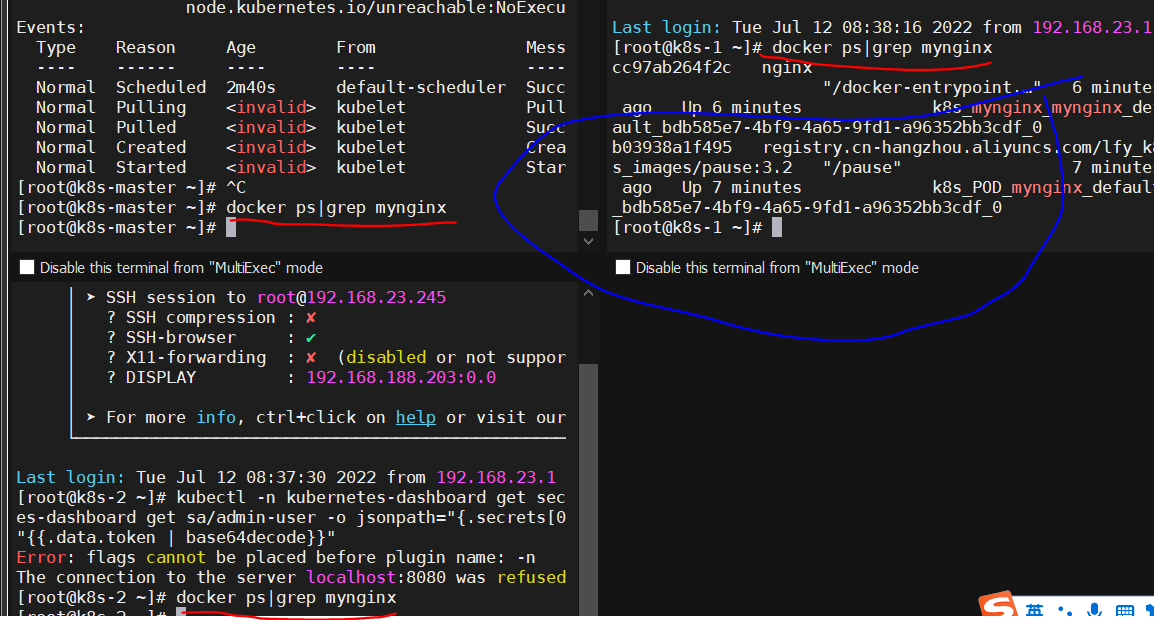Click the upper terminal scrollbar thumb
Image resolution: width=1154 pixels, height=620 pixels.
pyautogui.click(x=588, y=218)
